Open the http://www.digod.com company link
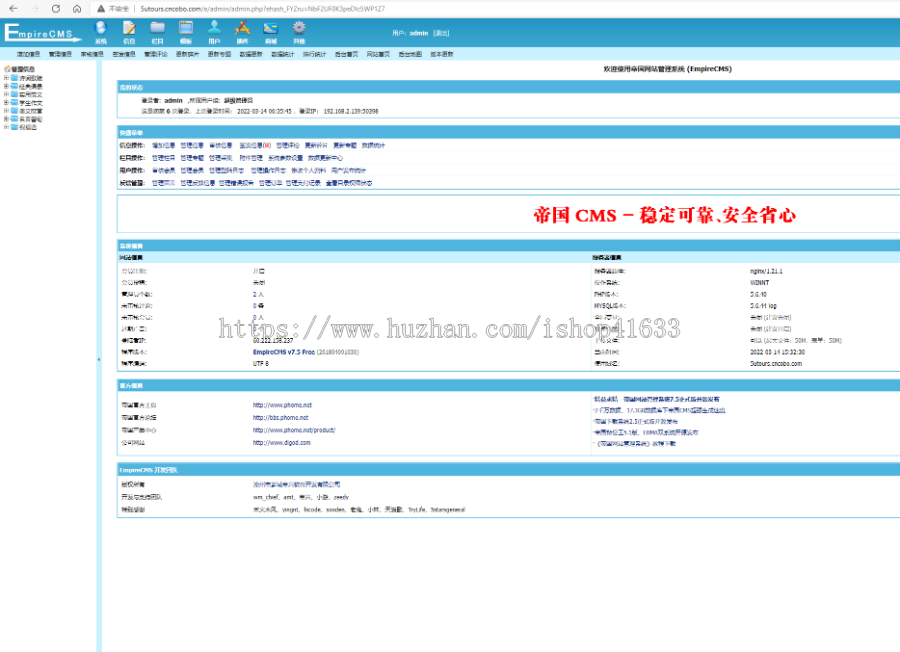The height and width of the screenshot is (652, 900). coord(282,443)
